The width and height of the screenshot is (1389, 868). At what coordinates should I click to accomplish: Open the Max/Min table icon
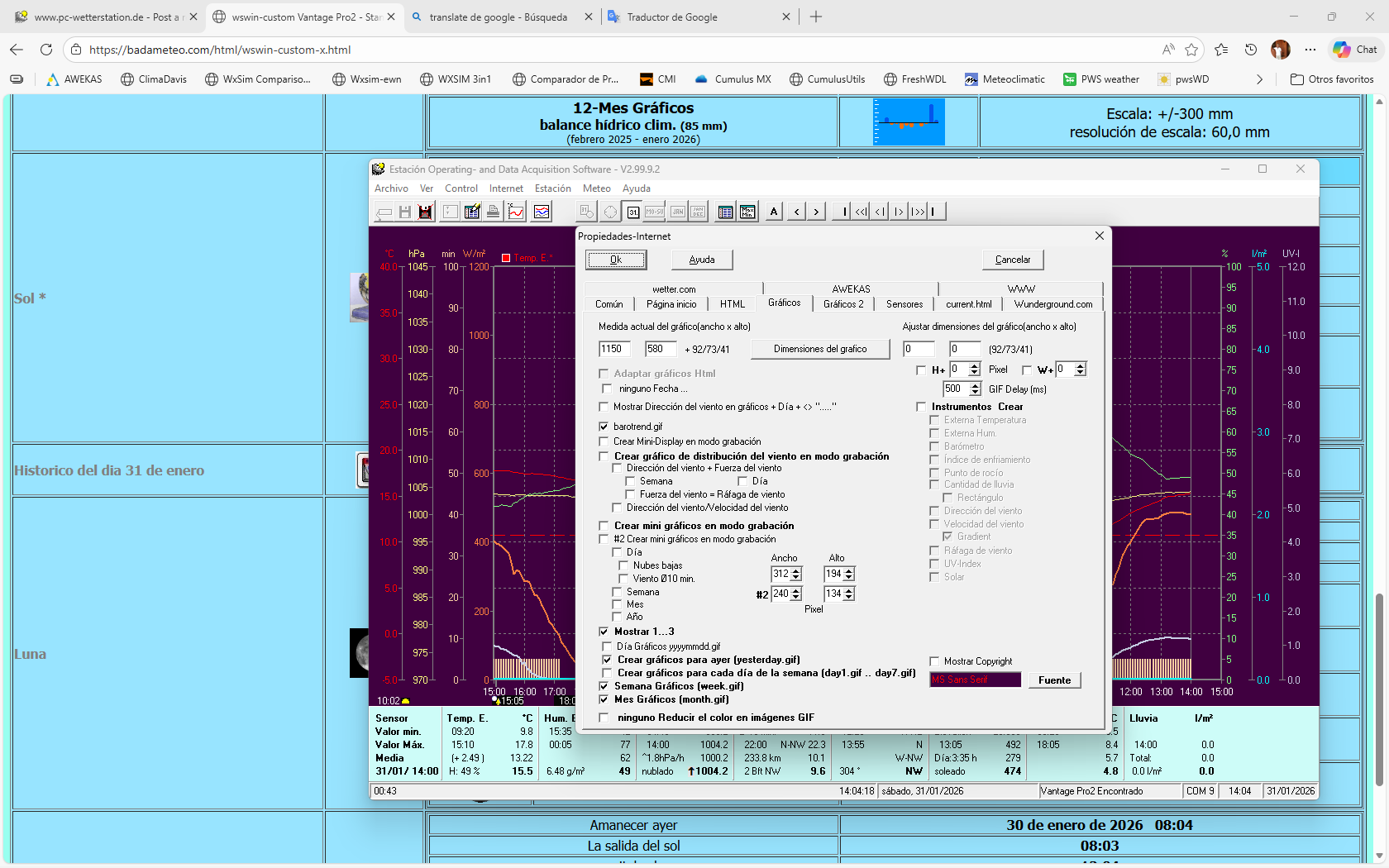click(747, 212)
